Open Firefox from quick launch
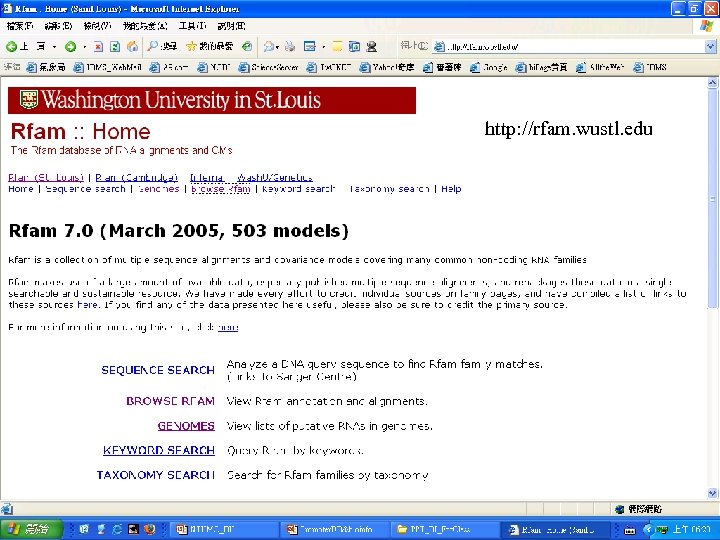This screenshot has width=720, height=540. pyautogui.click(x=150, y=529)
